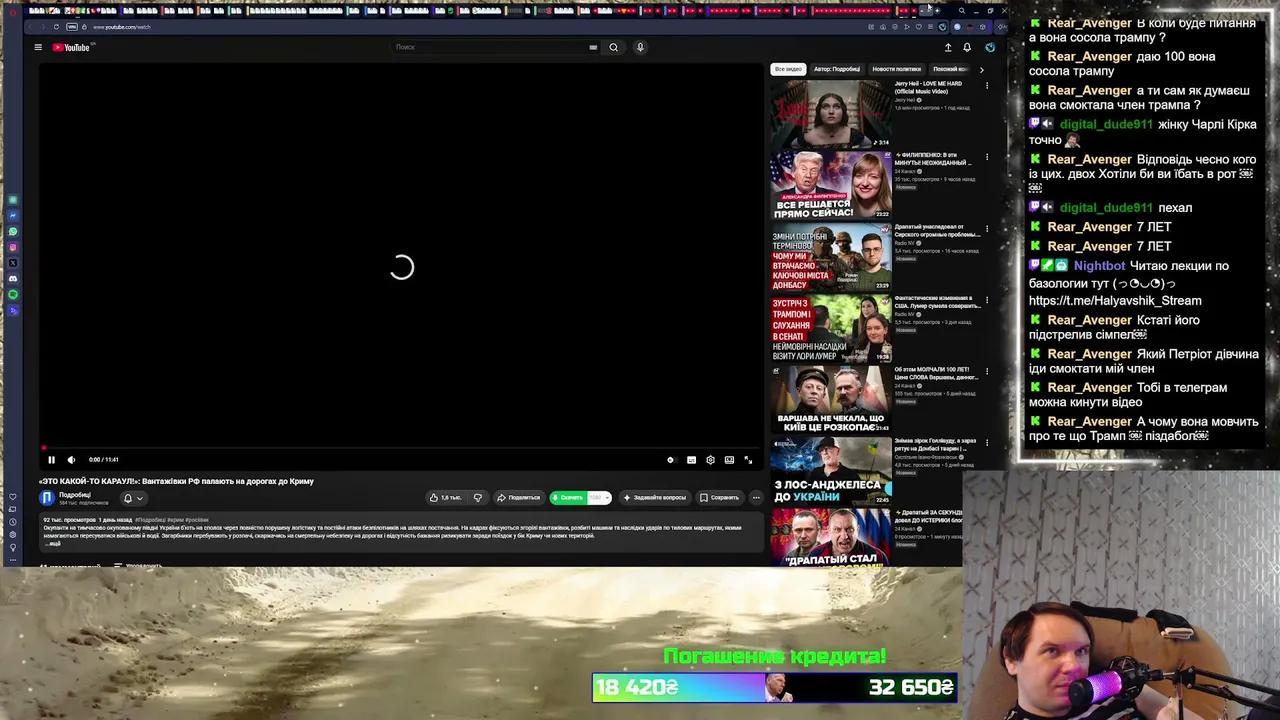This screenshot has height=720, width=1280.
Task: Expand the video description with ...ещё
Action: coord(54,544)
